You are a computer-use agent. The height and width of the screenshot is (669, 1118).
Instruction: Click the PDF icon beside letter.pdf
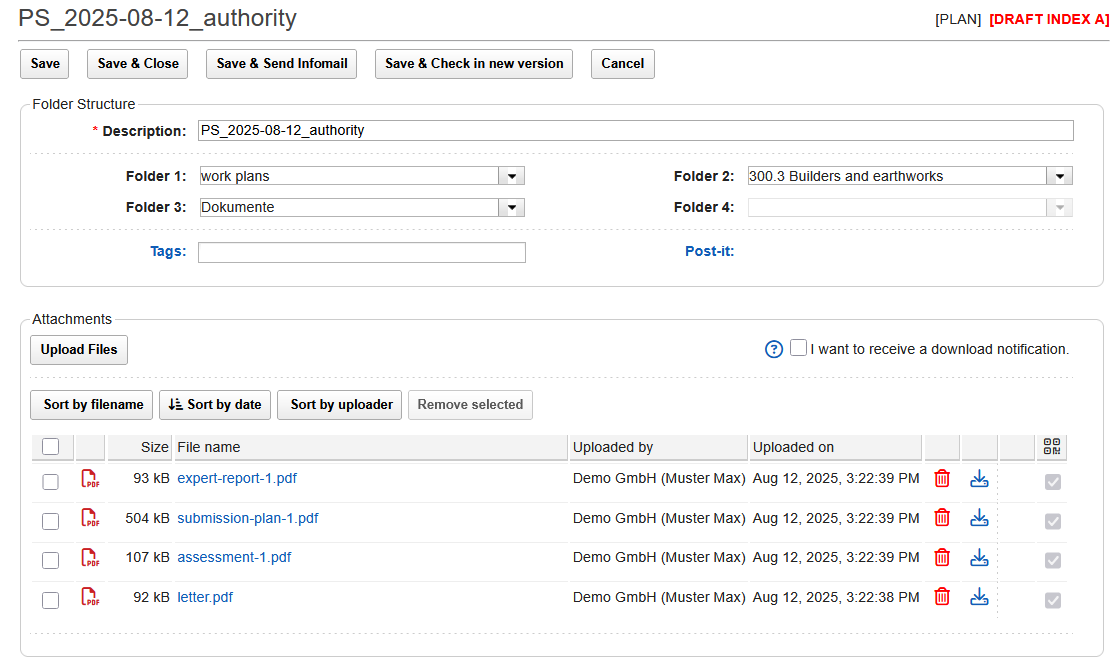pyautogui.click(x=90, y=598)
